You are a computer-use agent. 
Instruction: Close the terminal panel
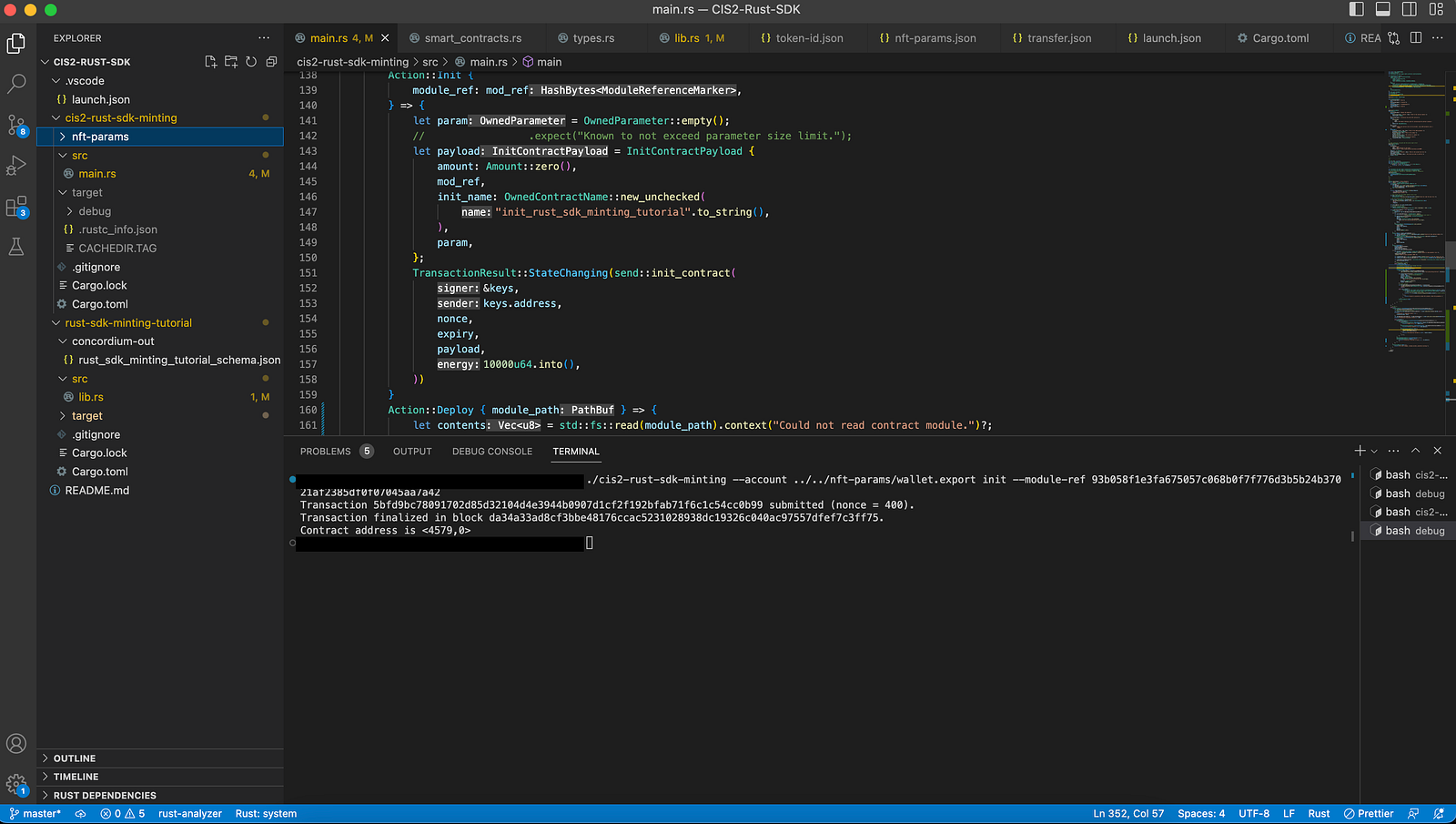tap(1438, 451)
